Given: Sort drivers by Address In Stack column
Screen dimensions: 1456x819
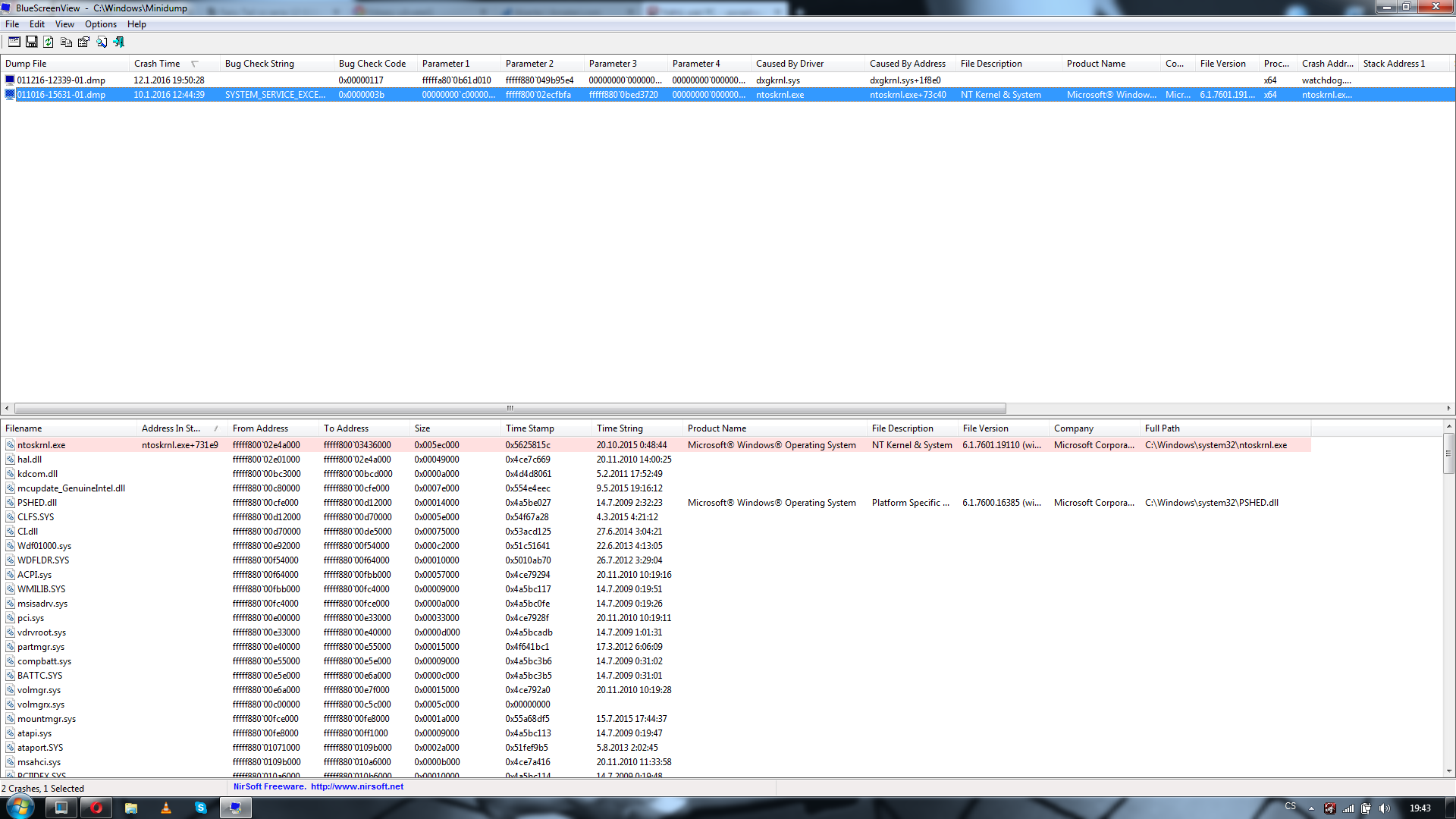Looking at the screenshot, I should click(x=171, y=428).
